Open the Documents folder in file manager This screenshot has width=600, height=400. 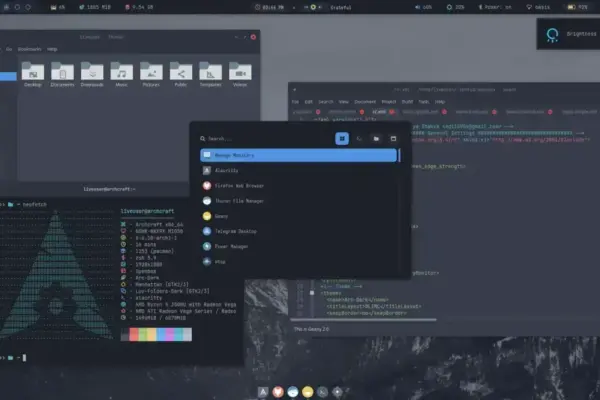tap(62, 74)
